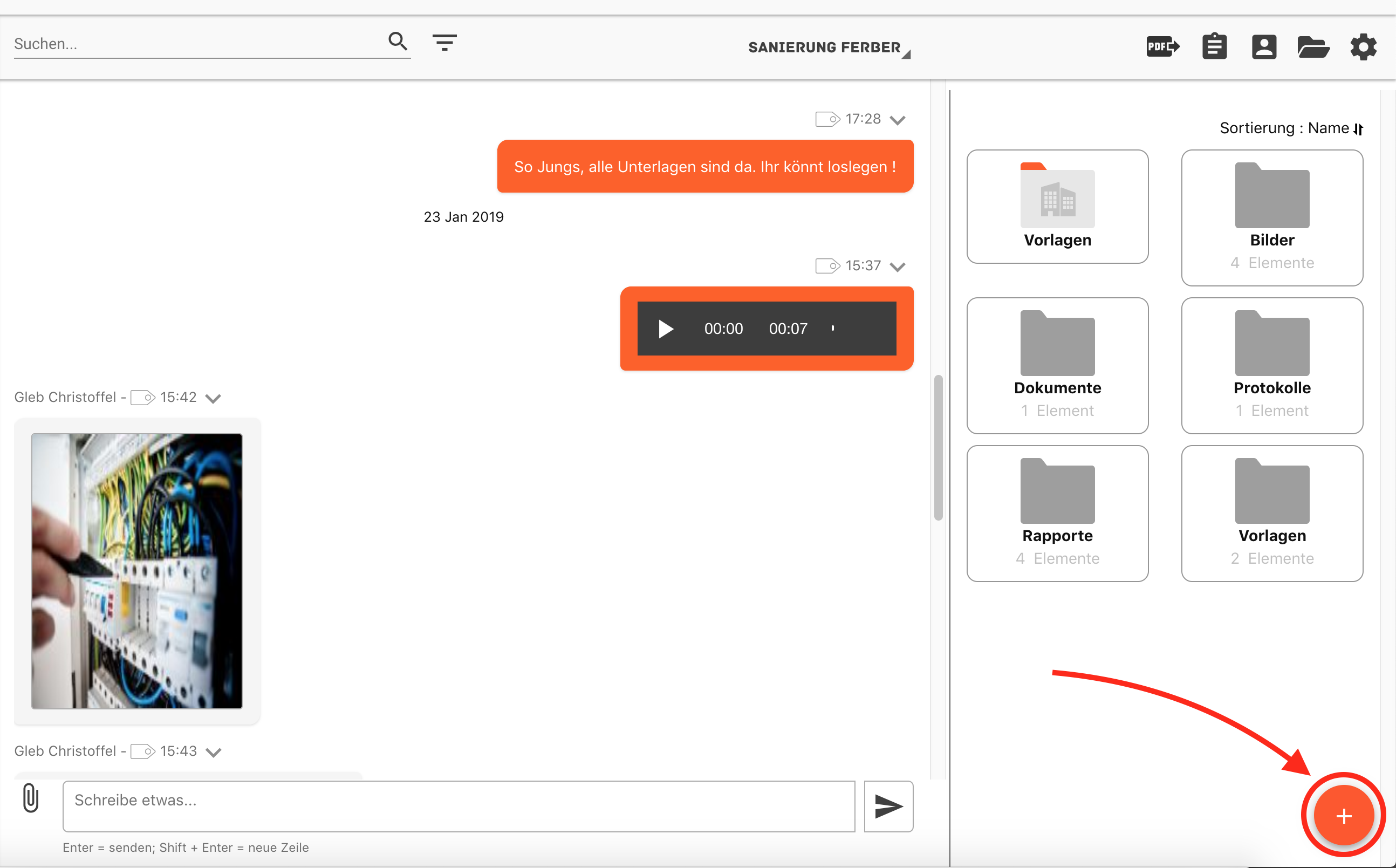Attach a file with the paperclip
1396x868 pixels.
click(30, 798)
